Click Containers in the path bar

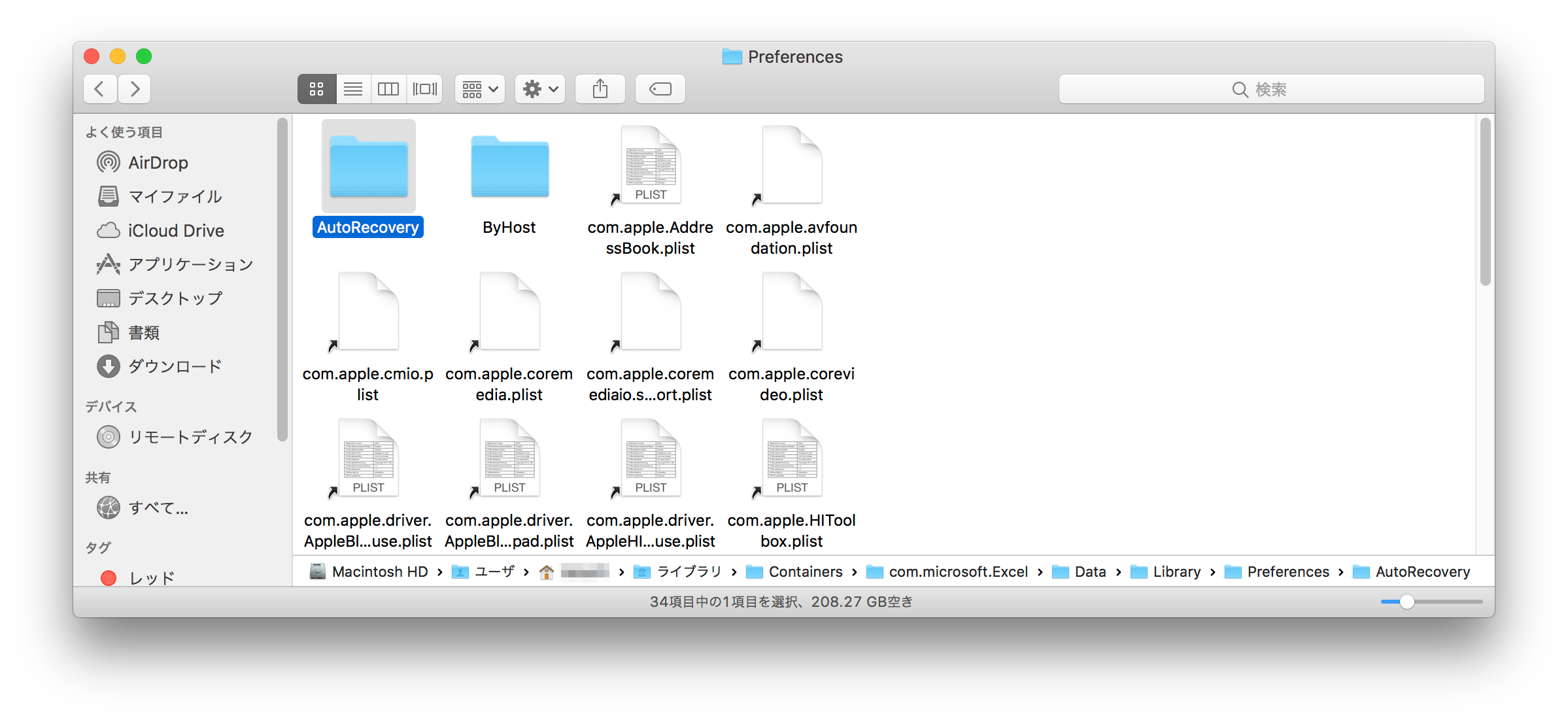[x=804, y=572]
